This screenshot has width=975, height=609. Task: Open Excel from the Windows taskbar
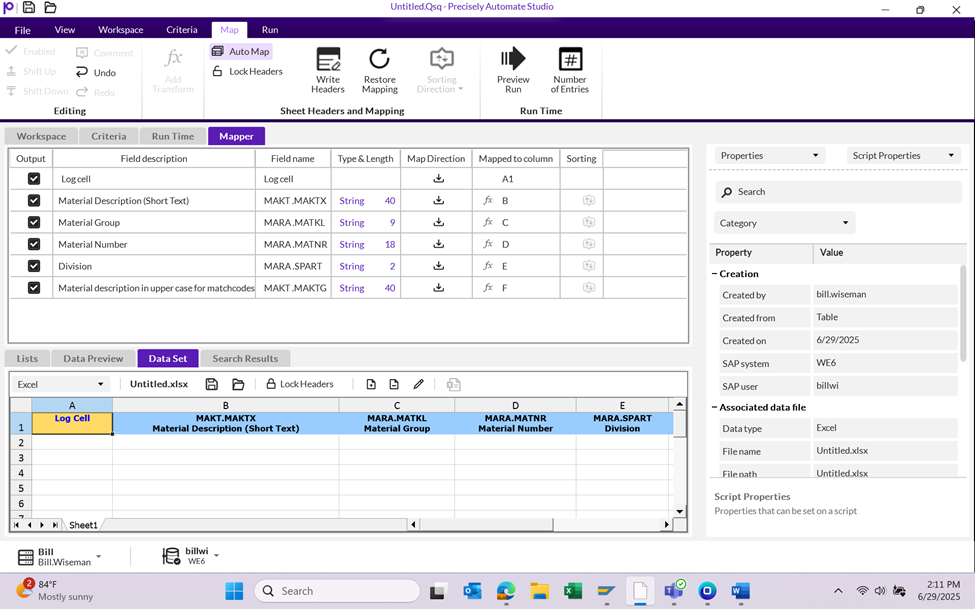(x=573, y=591)
